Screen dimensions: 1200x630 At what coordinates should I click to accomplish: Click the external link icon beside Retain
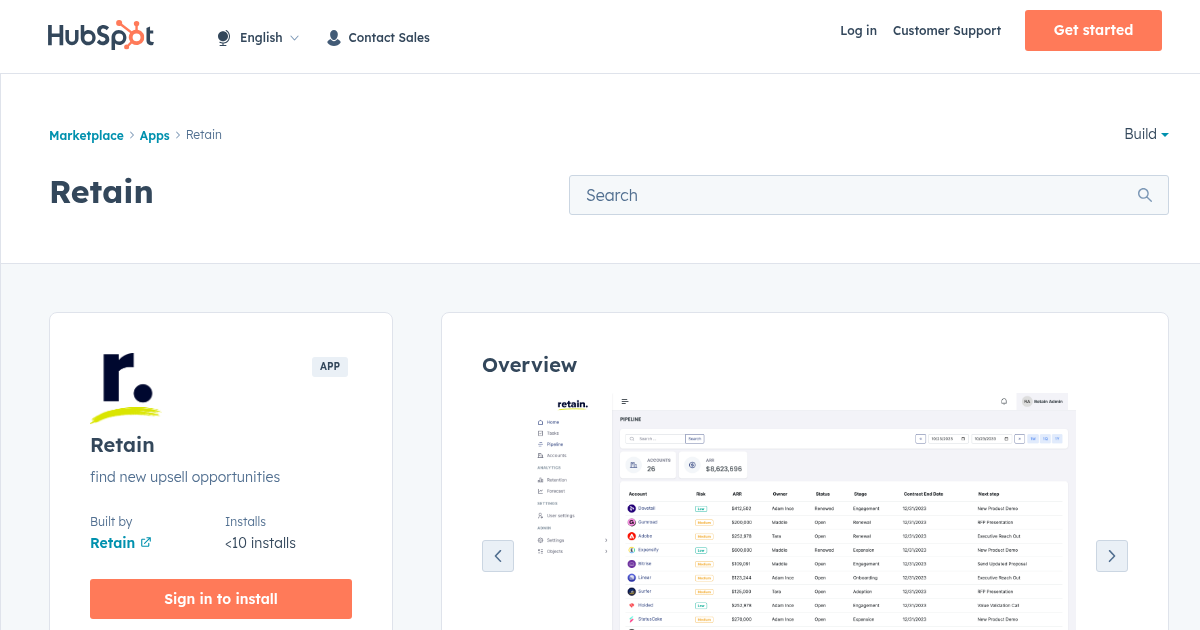click(x=146, y=542)
